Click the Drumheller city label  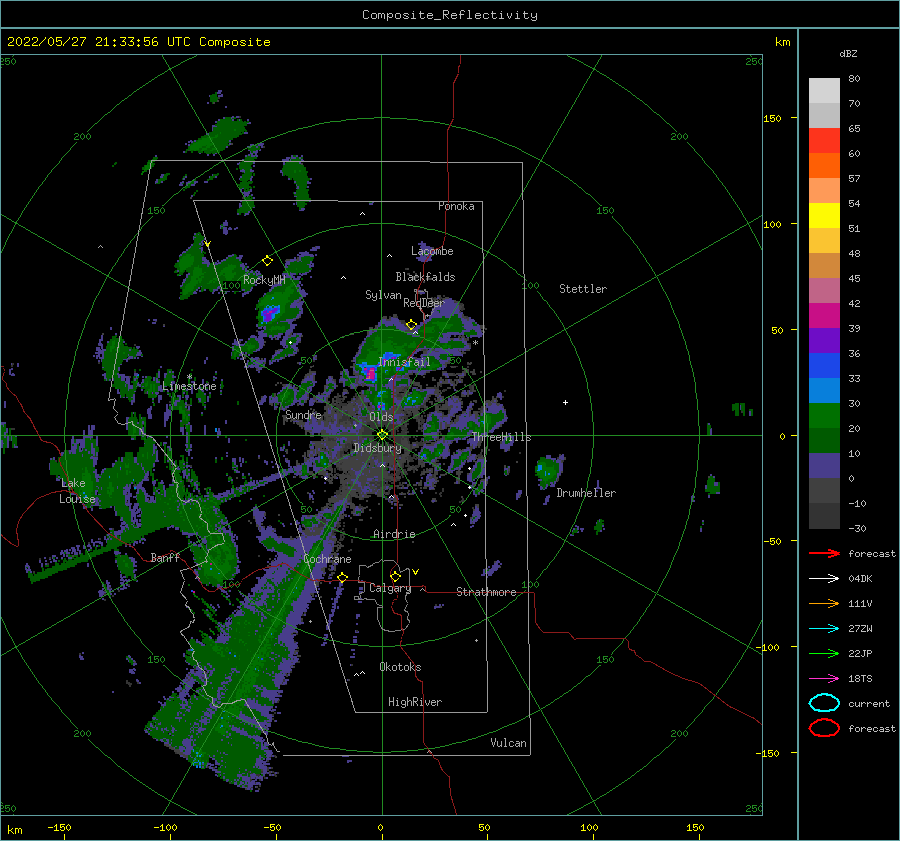point(586,493)
